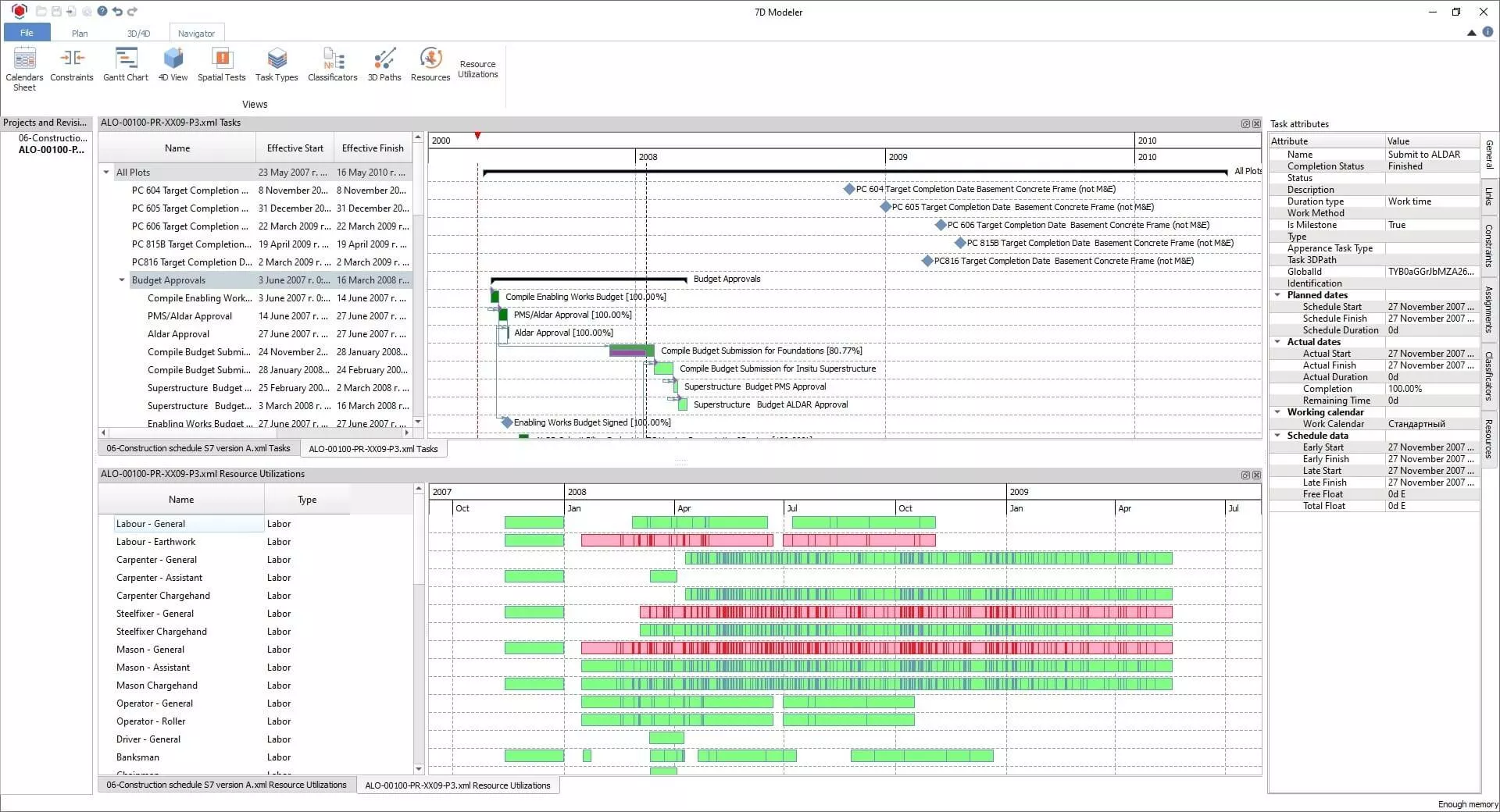Open the Links side tab
This screenshot has width=1500, height=812.
tap(1489, 197)
